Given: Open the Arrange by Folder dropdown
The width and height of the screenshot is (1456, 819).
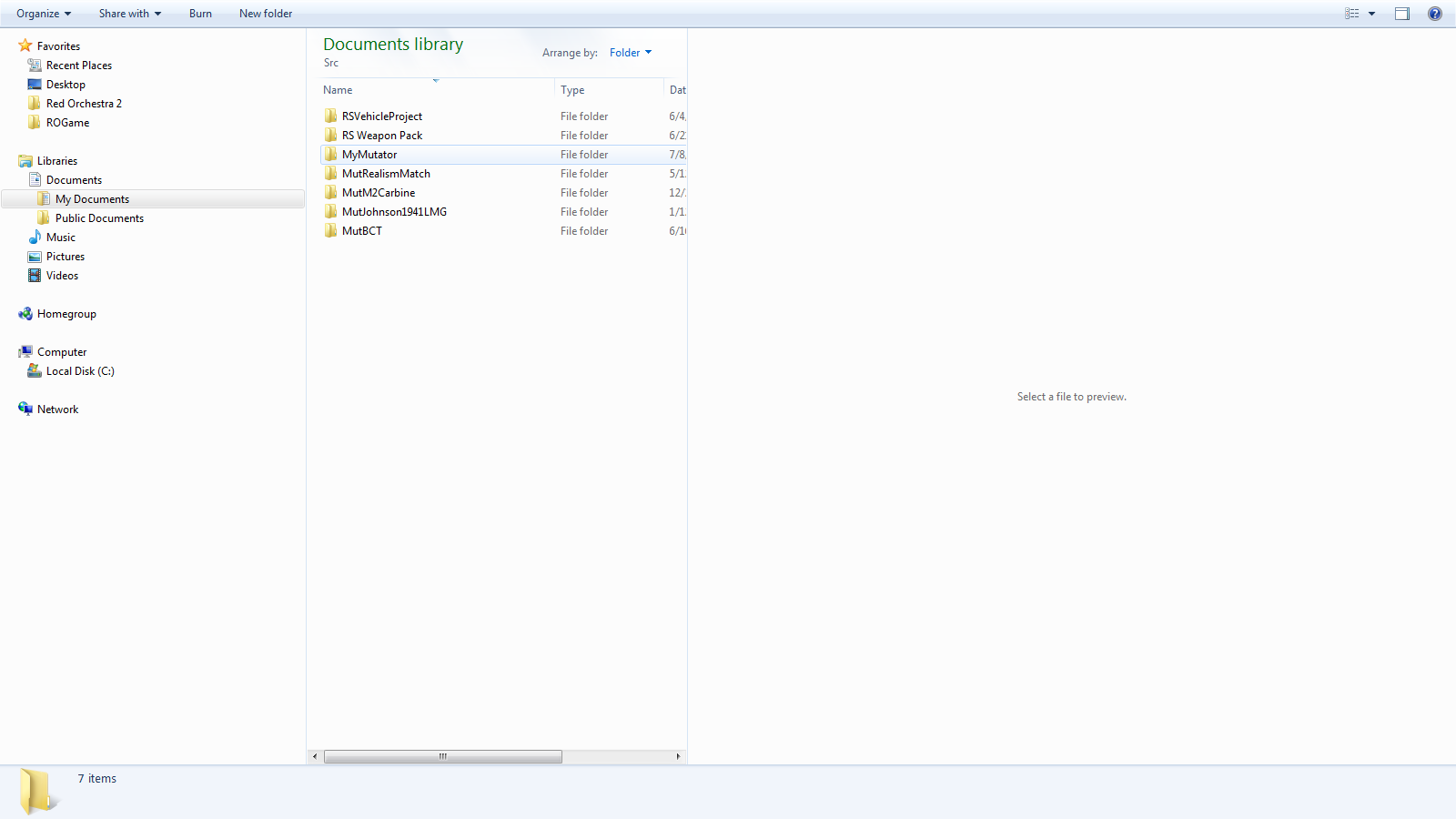Looking at the screenshot, I should 631,53.
